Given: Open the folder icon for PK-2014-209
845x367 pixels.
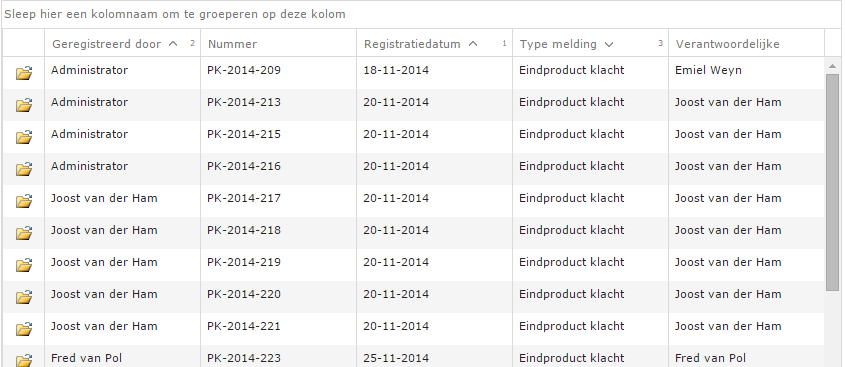Looking at the screenshot, I should pyautogui.click(x=24, y=73).
